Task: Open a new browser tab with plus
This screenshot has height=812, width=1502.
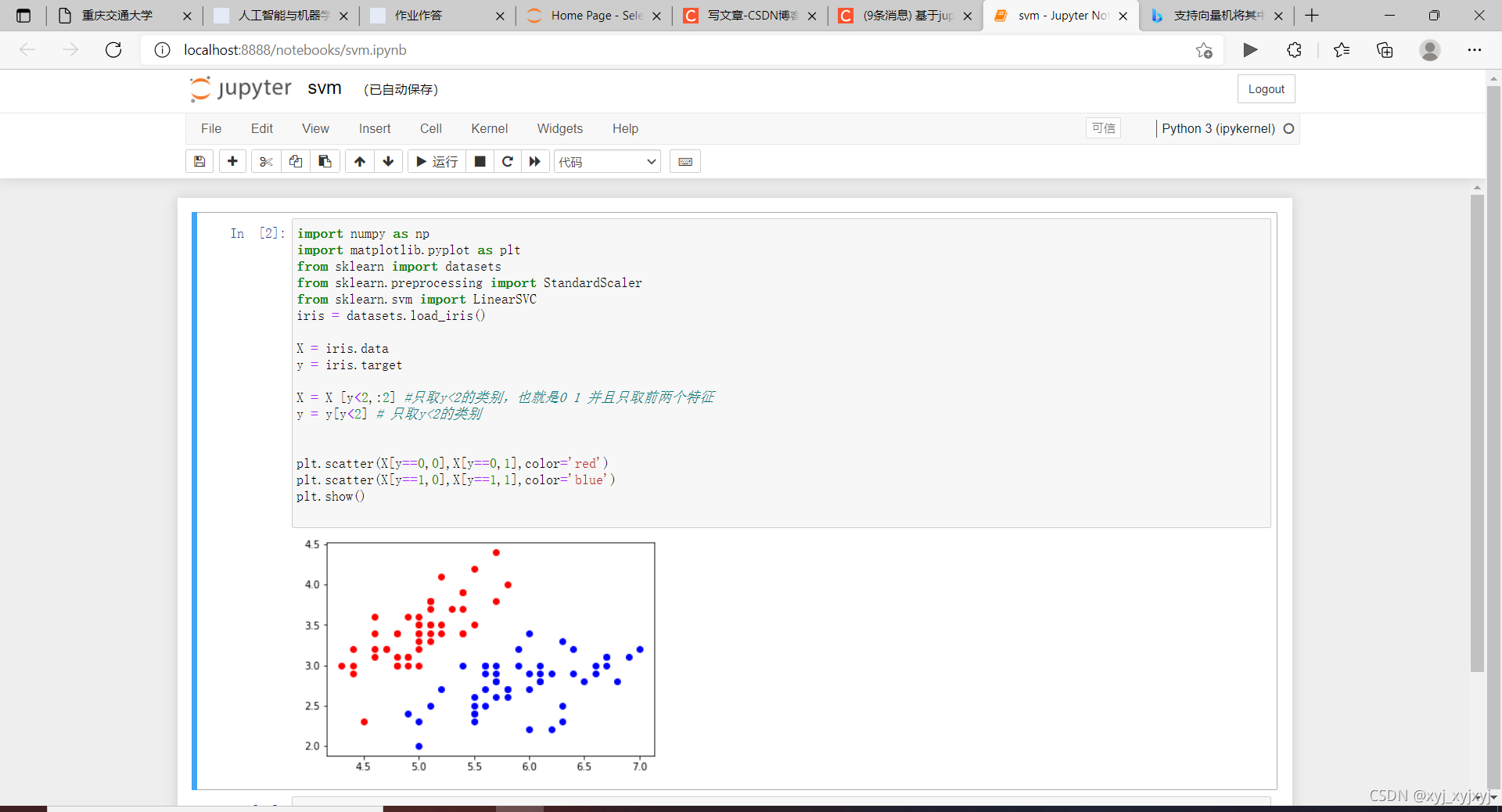Action: (x=1312, y=16)
